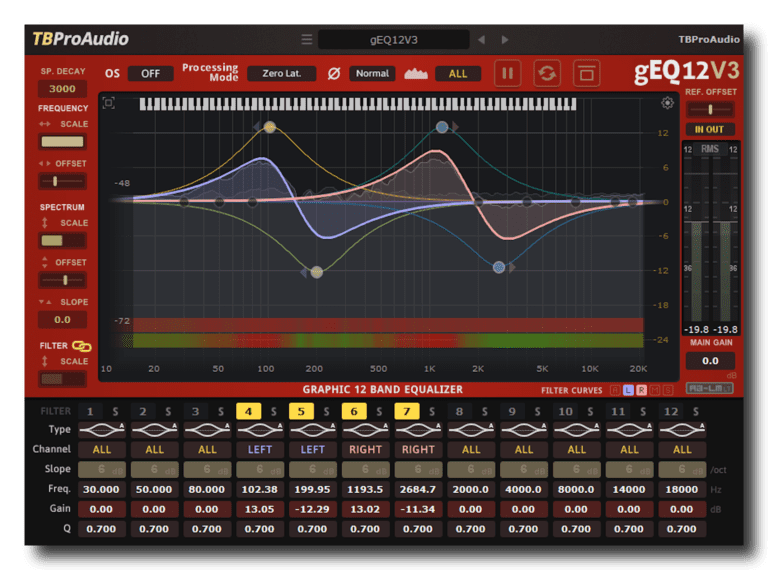Adjust the Ref. Offset slider
This screenshot has width=768, height=570.
[x=710, y=109]
